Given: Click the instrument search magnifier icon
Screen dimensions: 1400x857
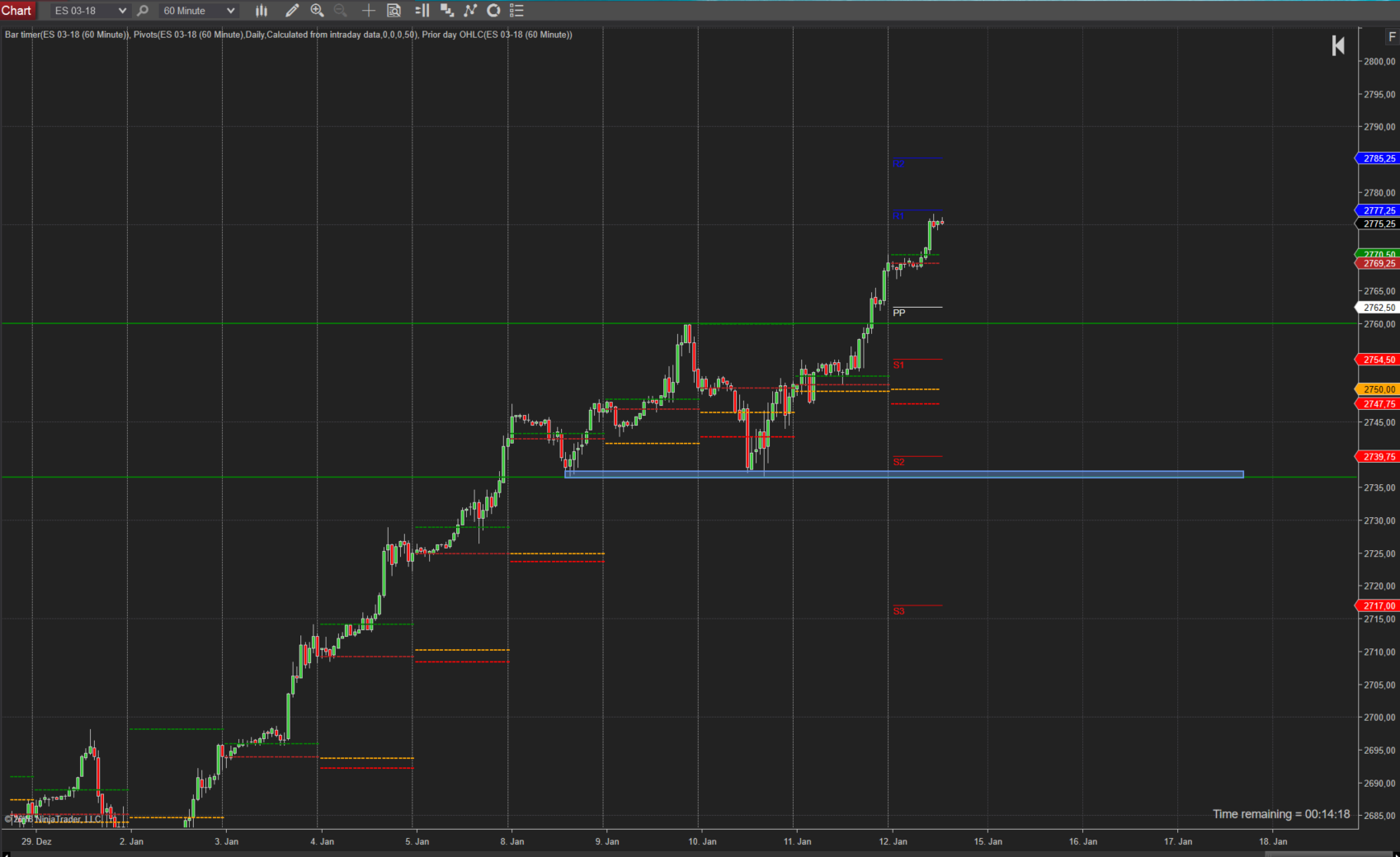Looking at the screenshot, I should pos(143,11).
